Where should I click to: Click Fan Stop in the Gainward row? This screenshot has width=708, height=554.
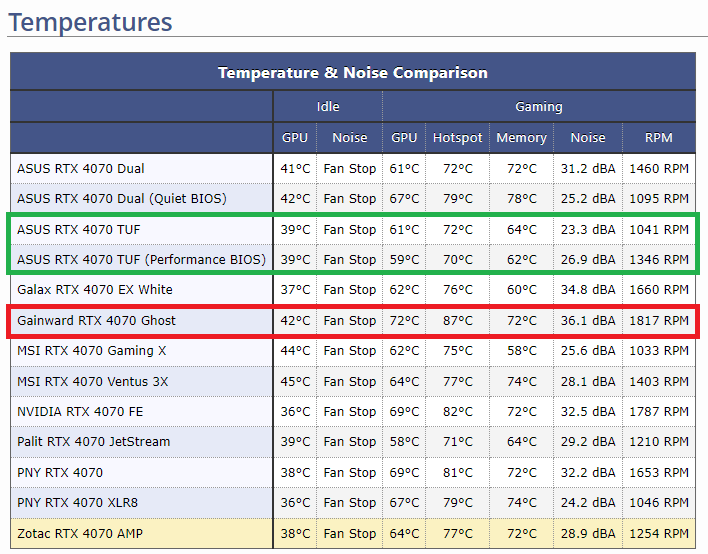coord(350,321)
